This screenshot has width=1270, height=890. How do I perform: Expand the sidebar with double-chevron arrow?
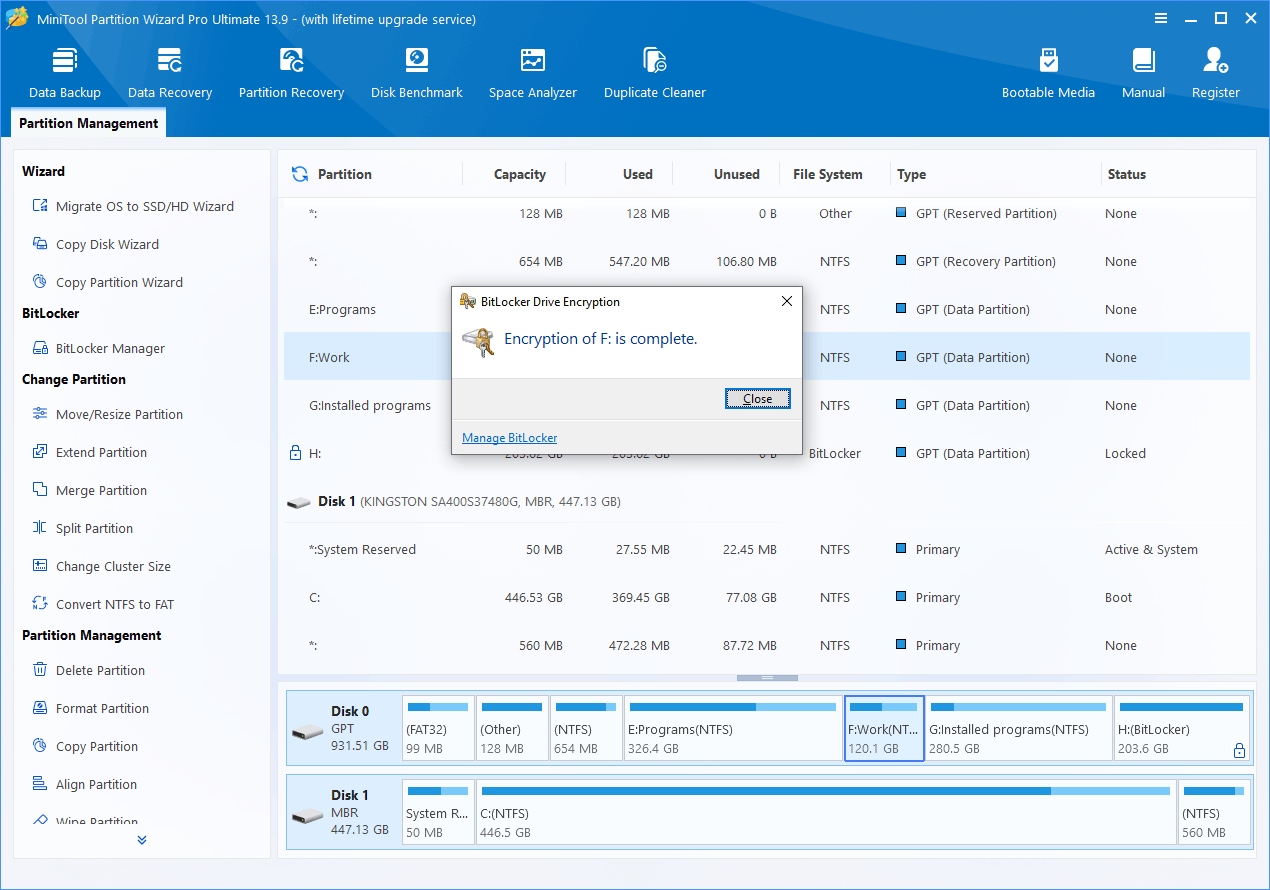click(142, 840)
